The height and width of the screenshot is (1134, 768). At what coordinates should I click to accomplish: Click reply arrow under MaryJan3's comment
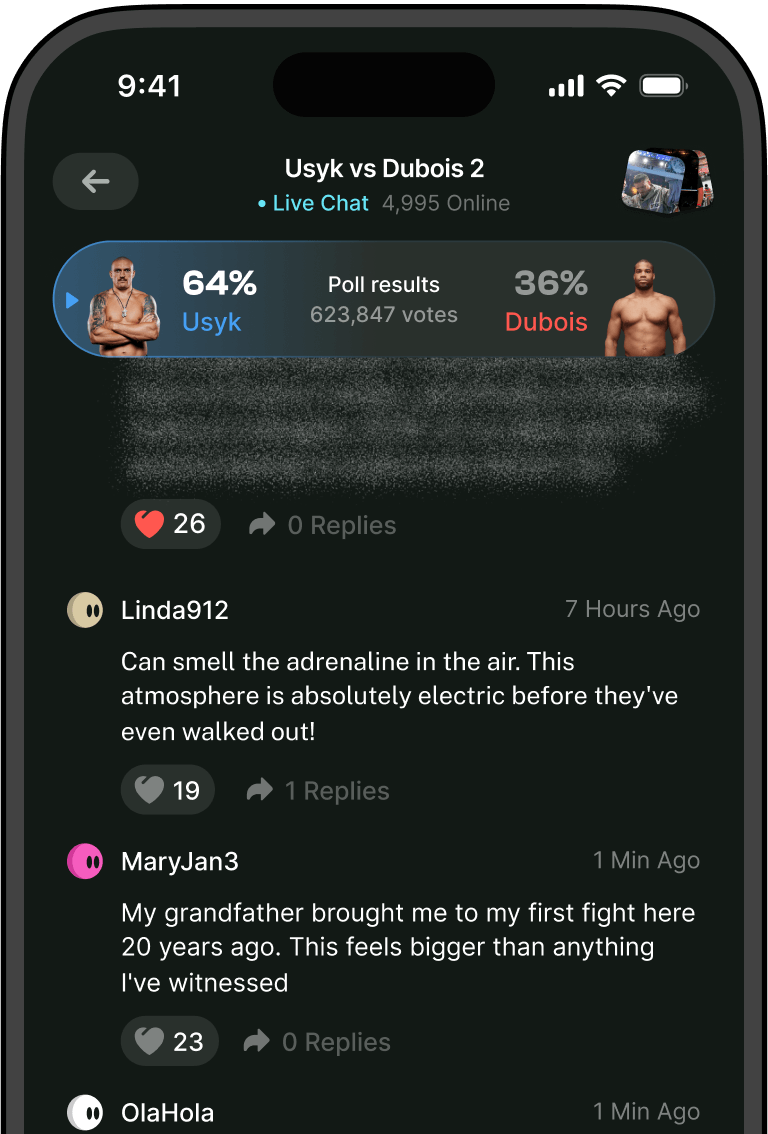[x=257, y=1041]
